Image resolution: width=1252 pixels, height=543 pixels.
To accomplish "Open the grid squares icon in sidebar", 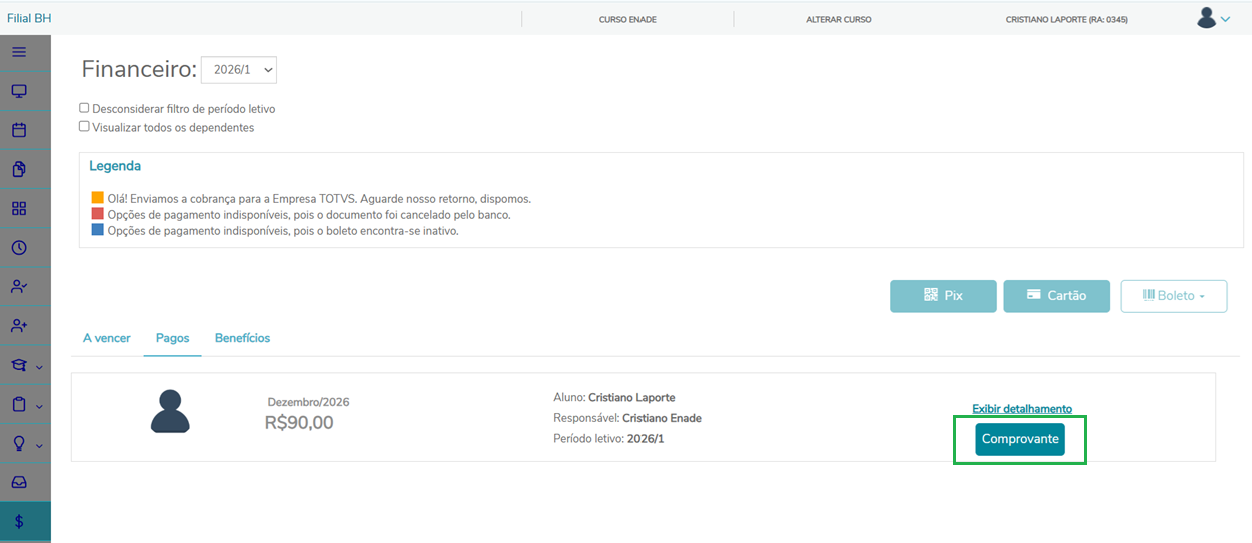I will click(x=19, y=208).
